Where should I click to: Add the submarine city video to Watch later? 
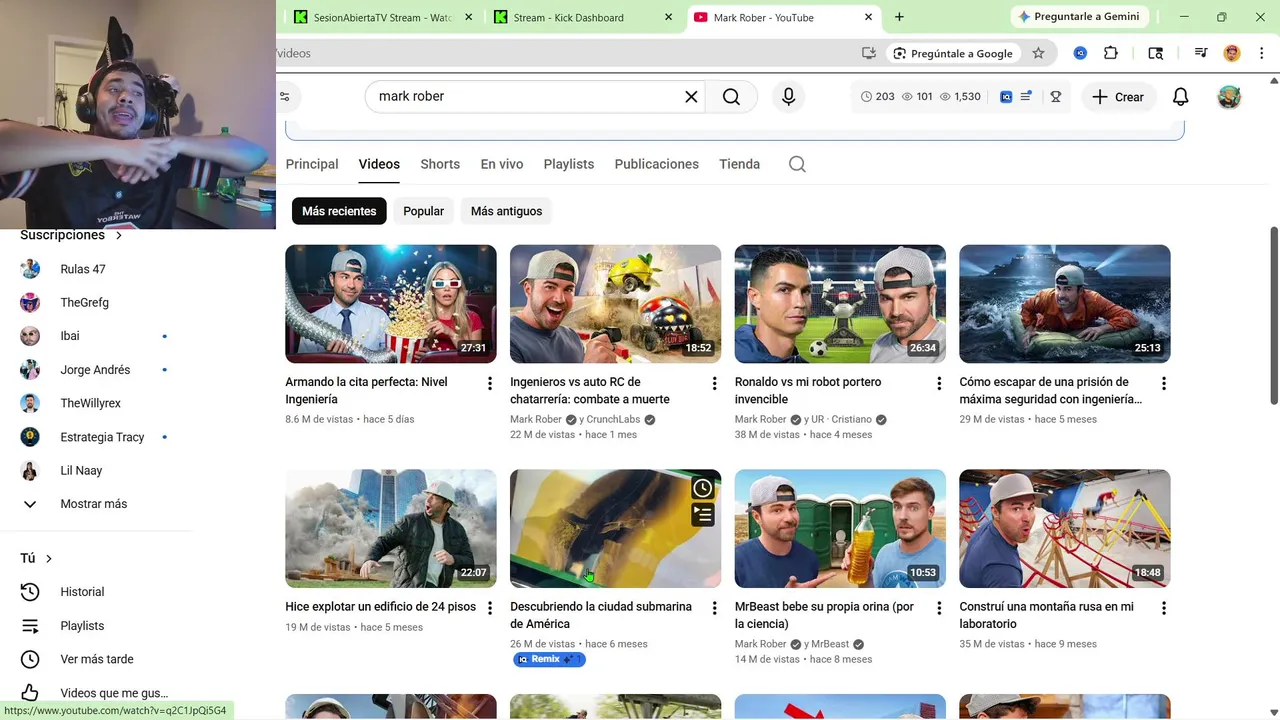pos(703,488)
